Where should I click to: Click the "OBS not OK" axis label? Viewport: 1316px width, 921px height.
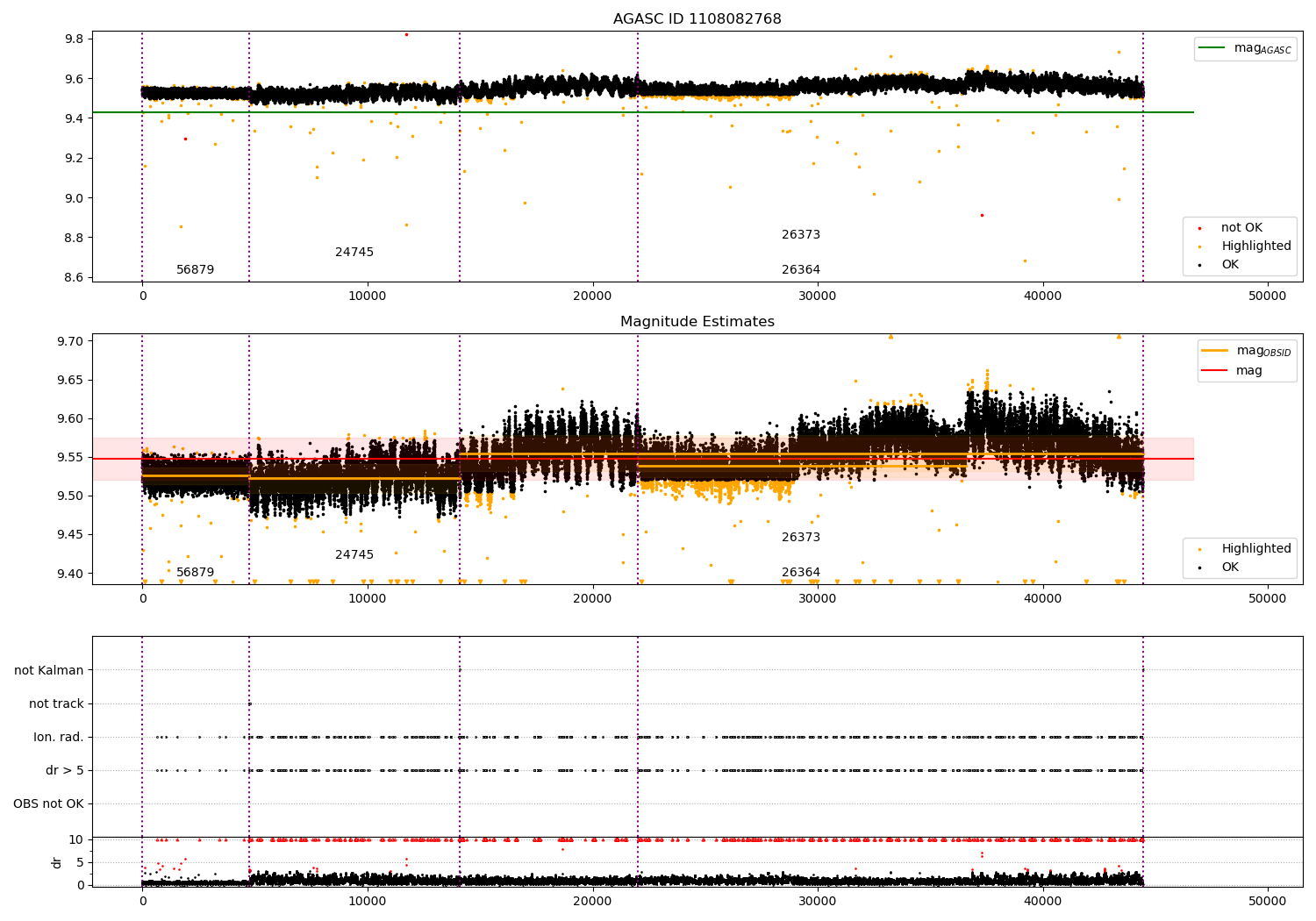tap(48, 804)
